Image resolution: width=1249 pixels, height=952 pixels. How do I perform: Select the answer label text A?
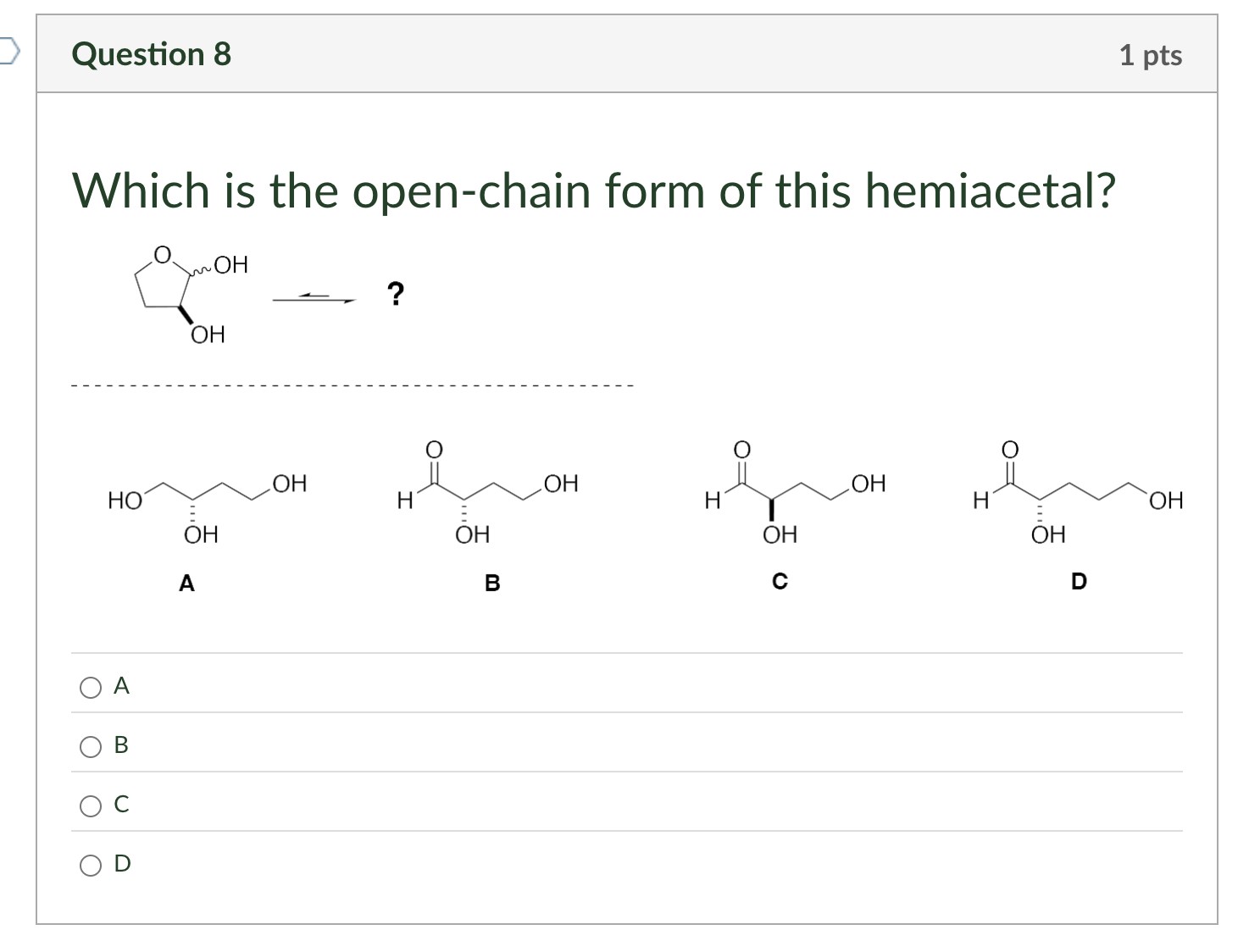coord(121,687)
